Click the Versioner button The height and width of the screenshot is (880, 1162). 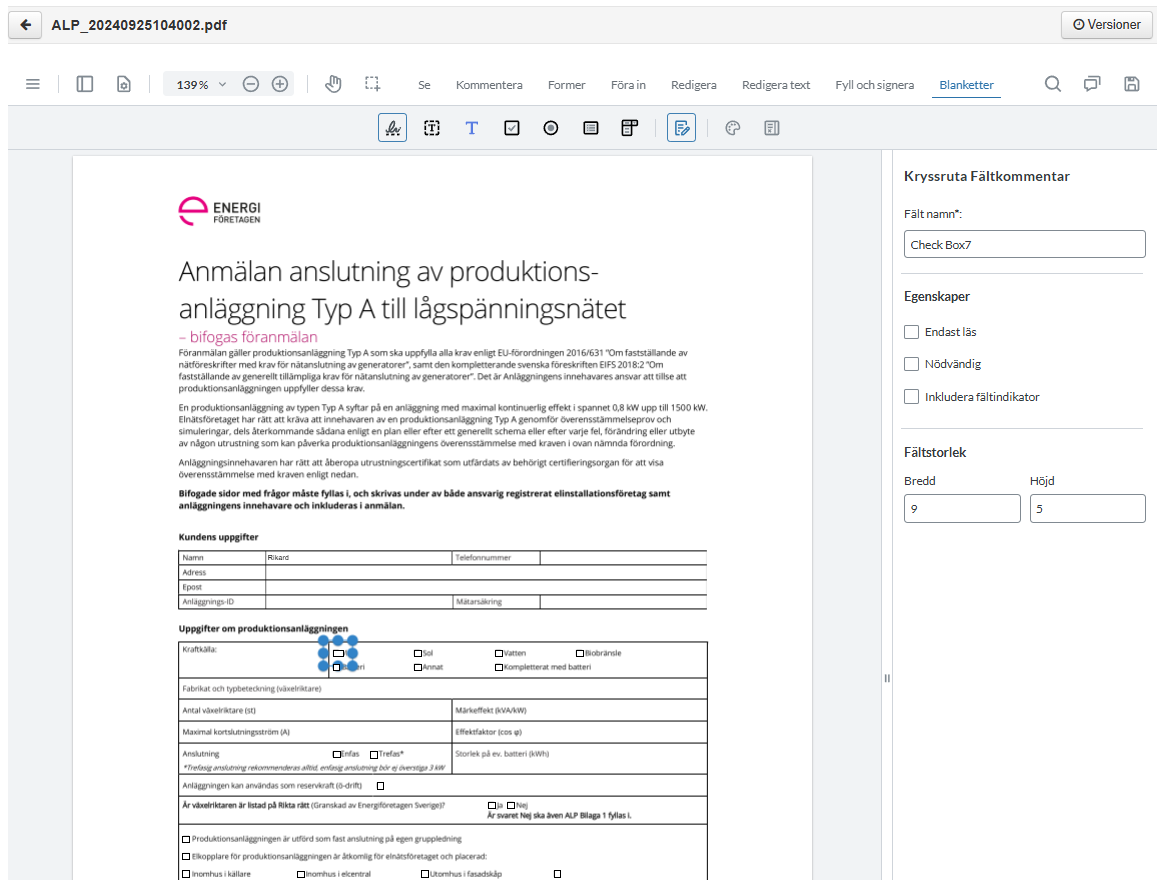tap(1106, 25)
